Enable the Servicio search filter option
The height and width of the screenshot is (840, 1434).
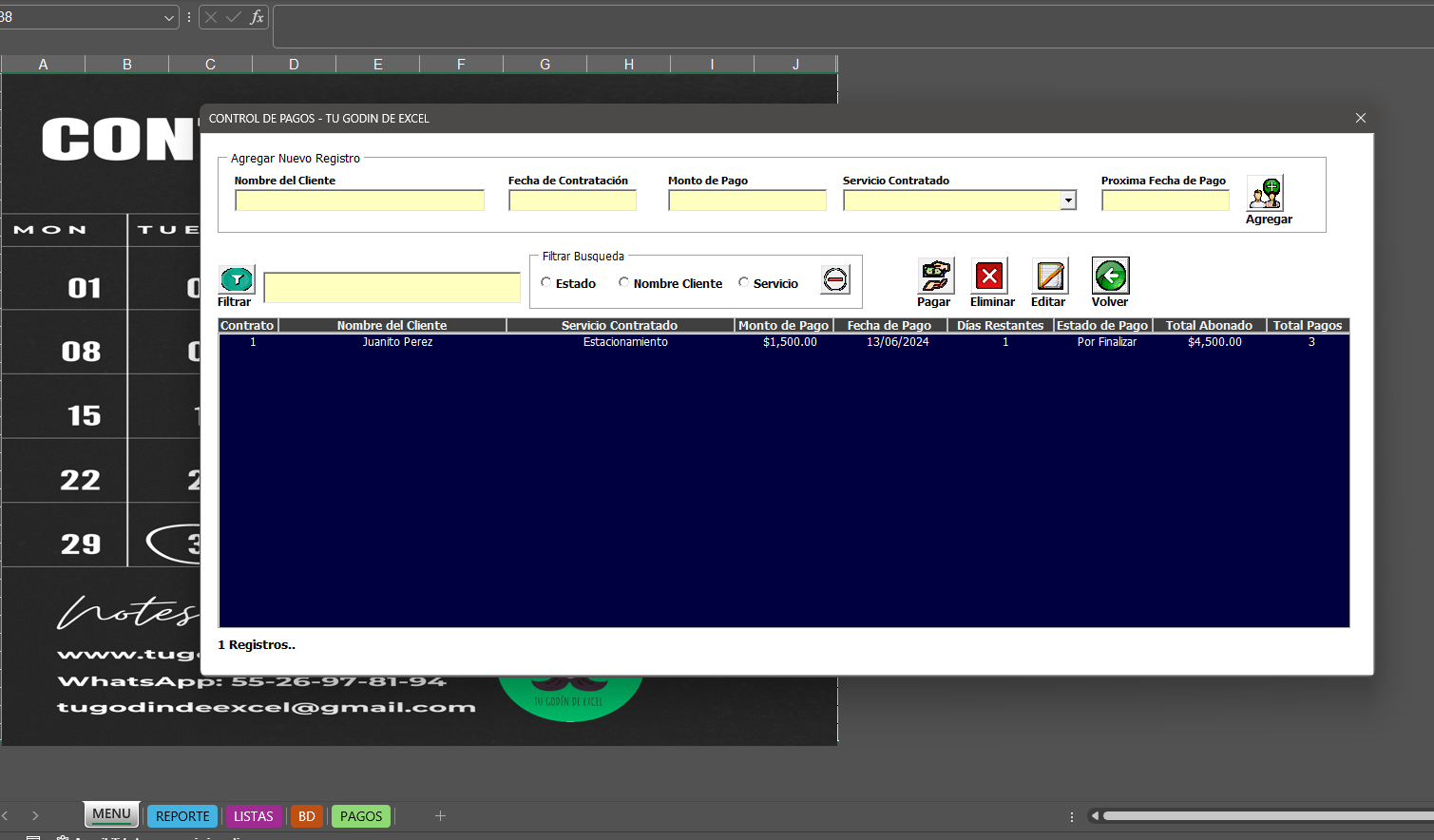[x=743, y=282]
